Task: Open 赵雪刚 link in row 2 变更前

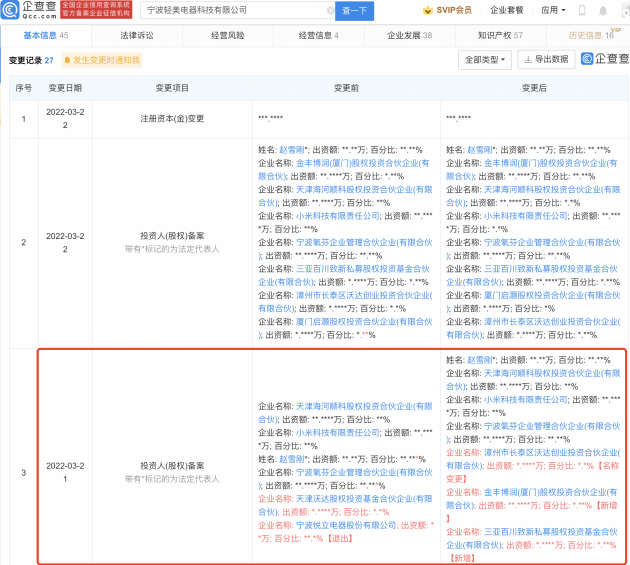Action: pyautogui.click(x=292, y=150)
